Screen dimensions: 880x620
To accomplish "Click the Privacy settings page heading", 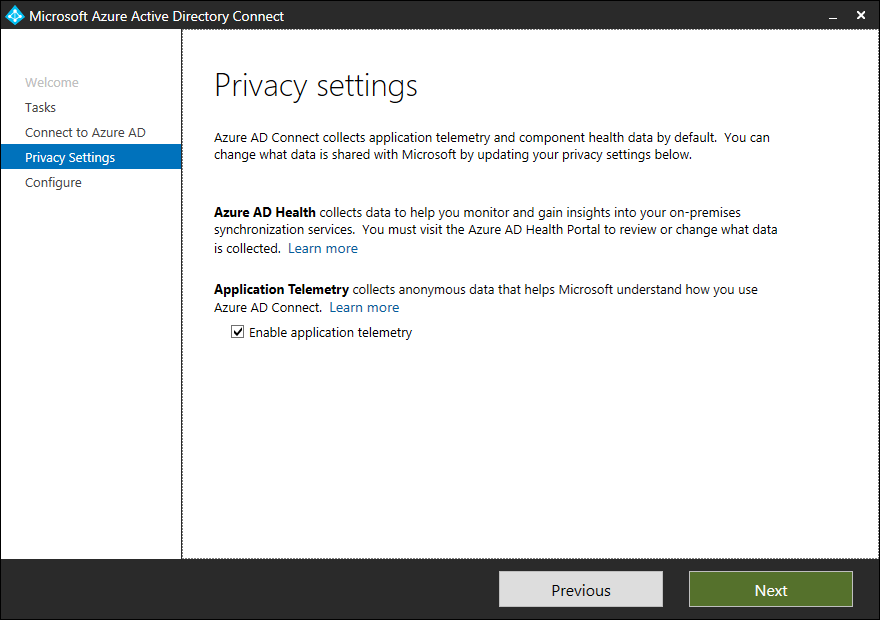I will tap(315, 85).
